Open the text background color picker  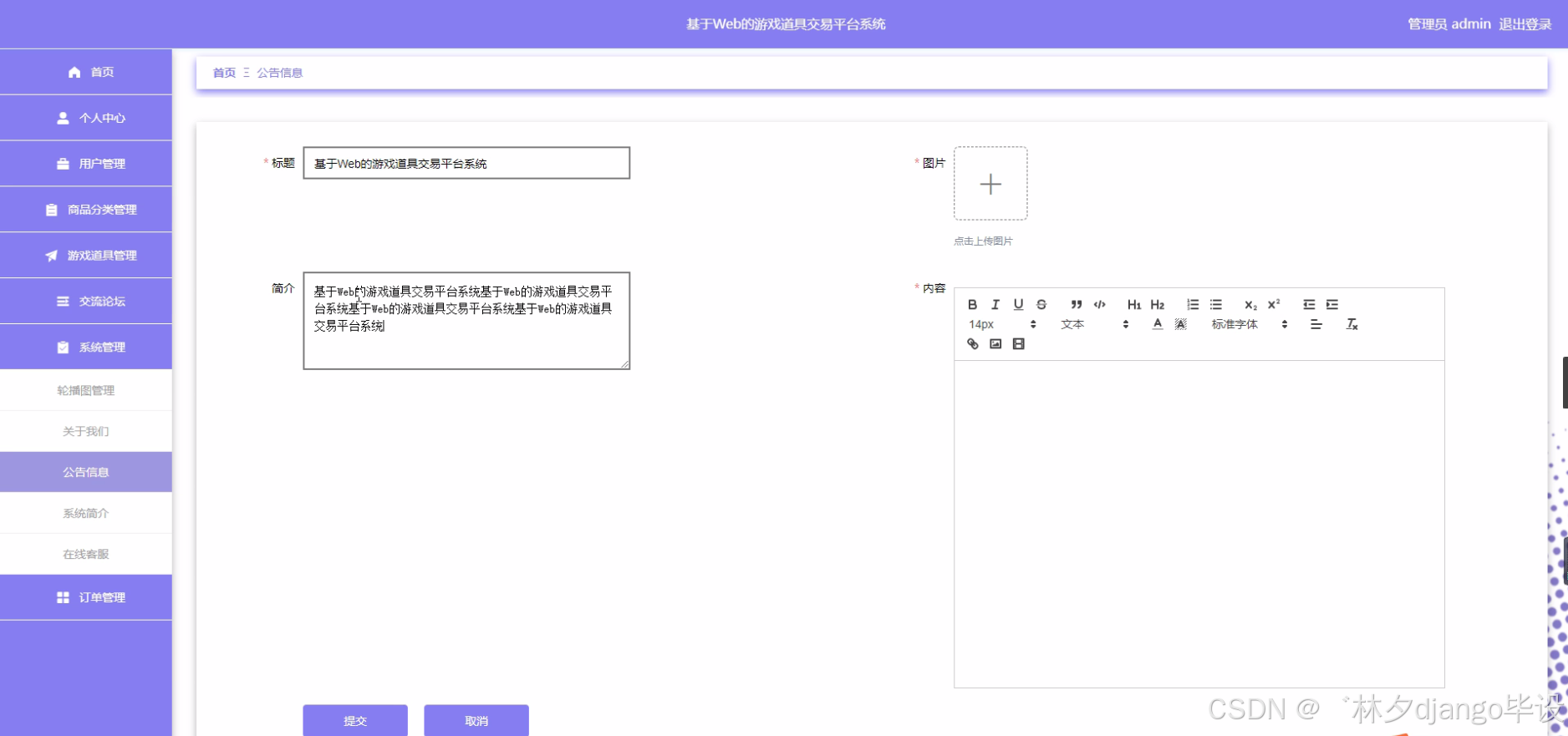[x=1180, y=324]
